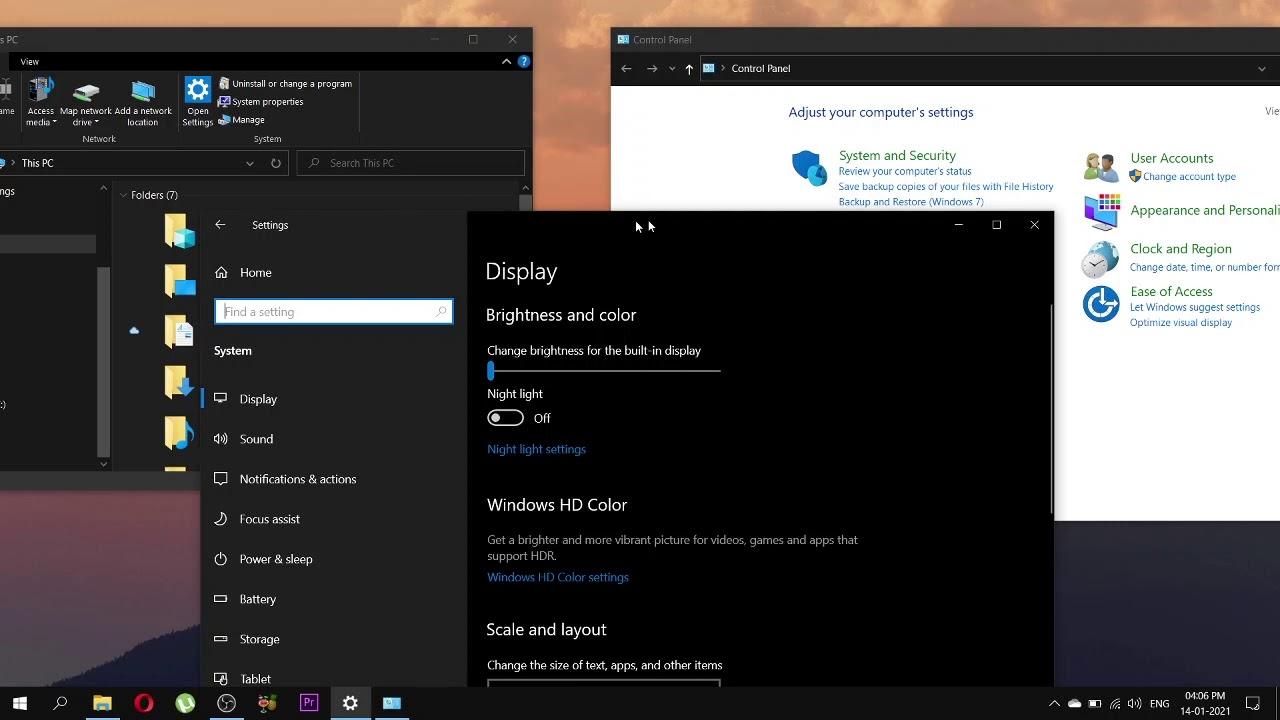Image resolution: width=1280 pixels, height=720 pixels.
Task: Open User Accounts category
Action: pyautogui.click(x=1172, y=158)
